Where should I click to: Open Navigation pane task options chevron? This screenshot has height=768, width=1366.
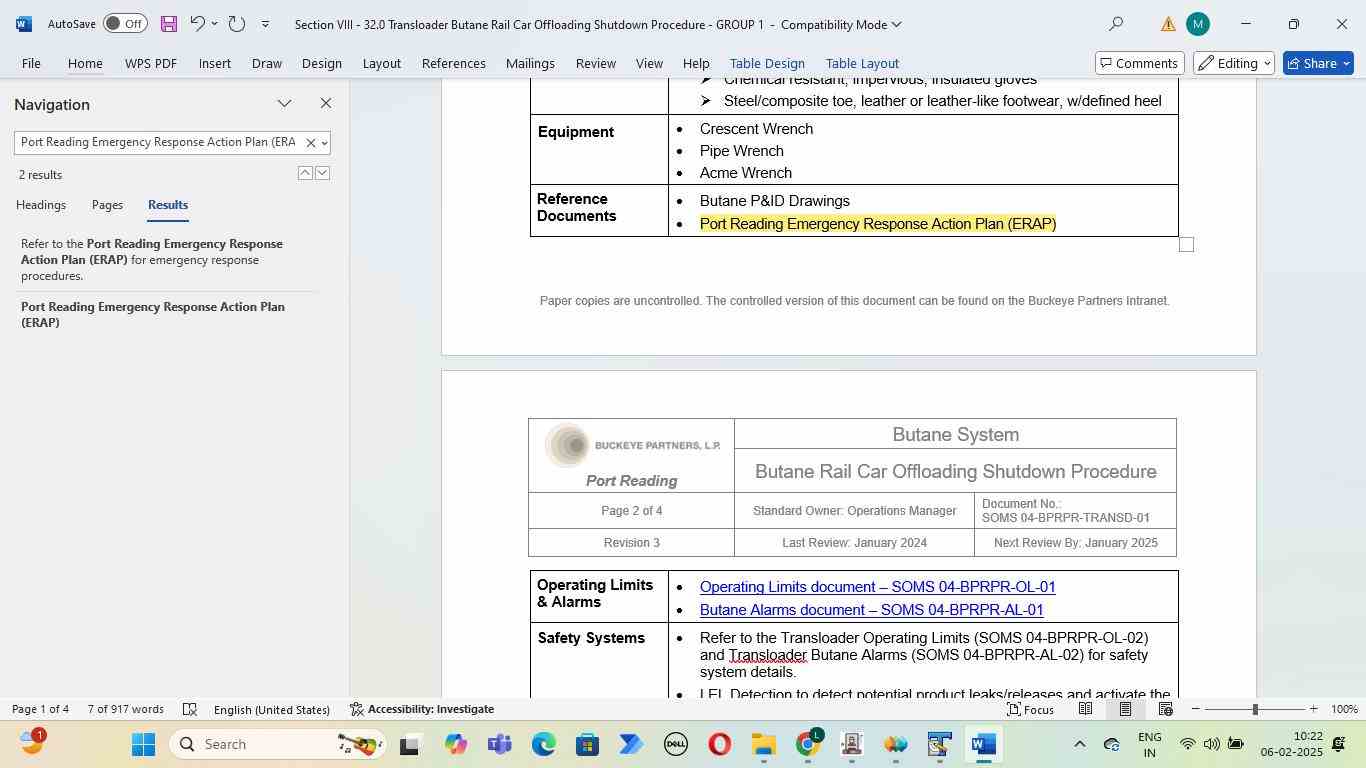click(284, 103)
